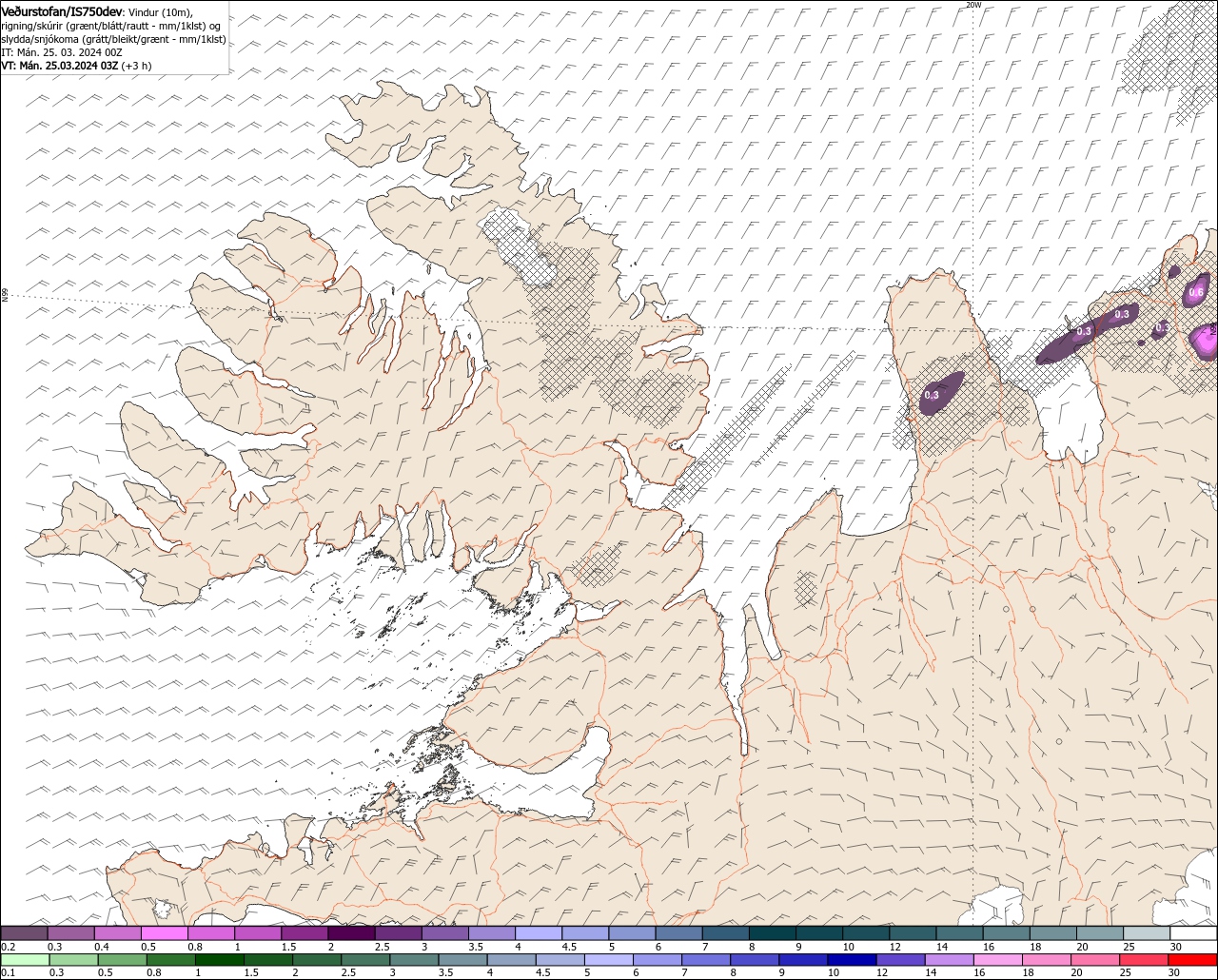Pick the snow legend swatch starting at 0.3
The width and height of the screenshot is (1218, 980).
pos(70,933)
